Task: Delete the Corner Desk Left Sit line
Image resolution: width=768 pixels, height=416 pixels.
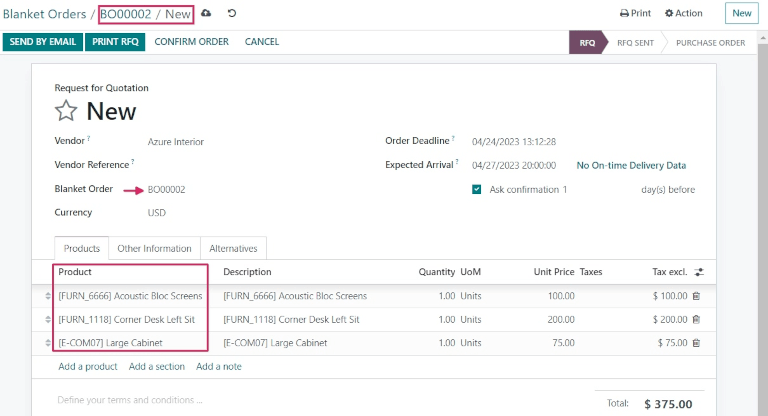Action: [x=696, y=319]
